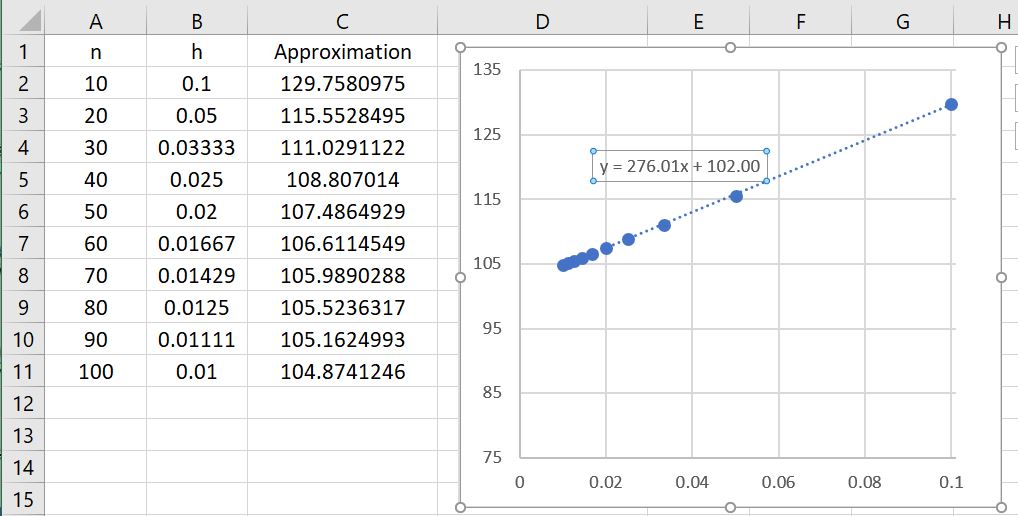Click the chart's left-middle resize handle
Screen dimensions: 1018x516
461,278
